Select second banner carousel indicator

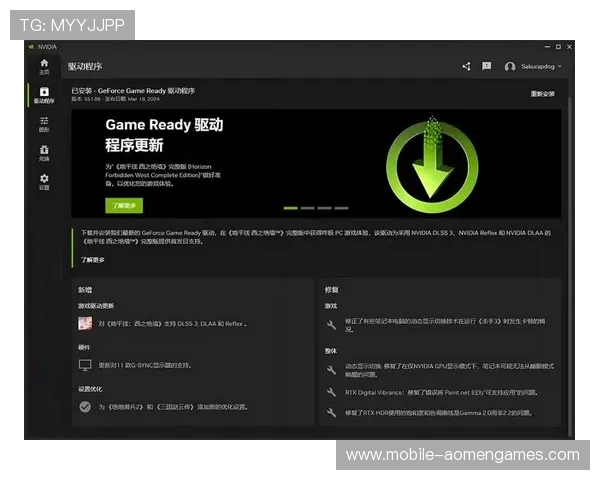[x=307, y=208]
